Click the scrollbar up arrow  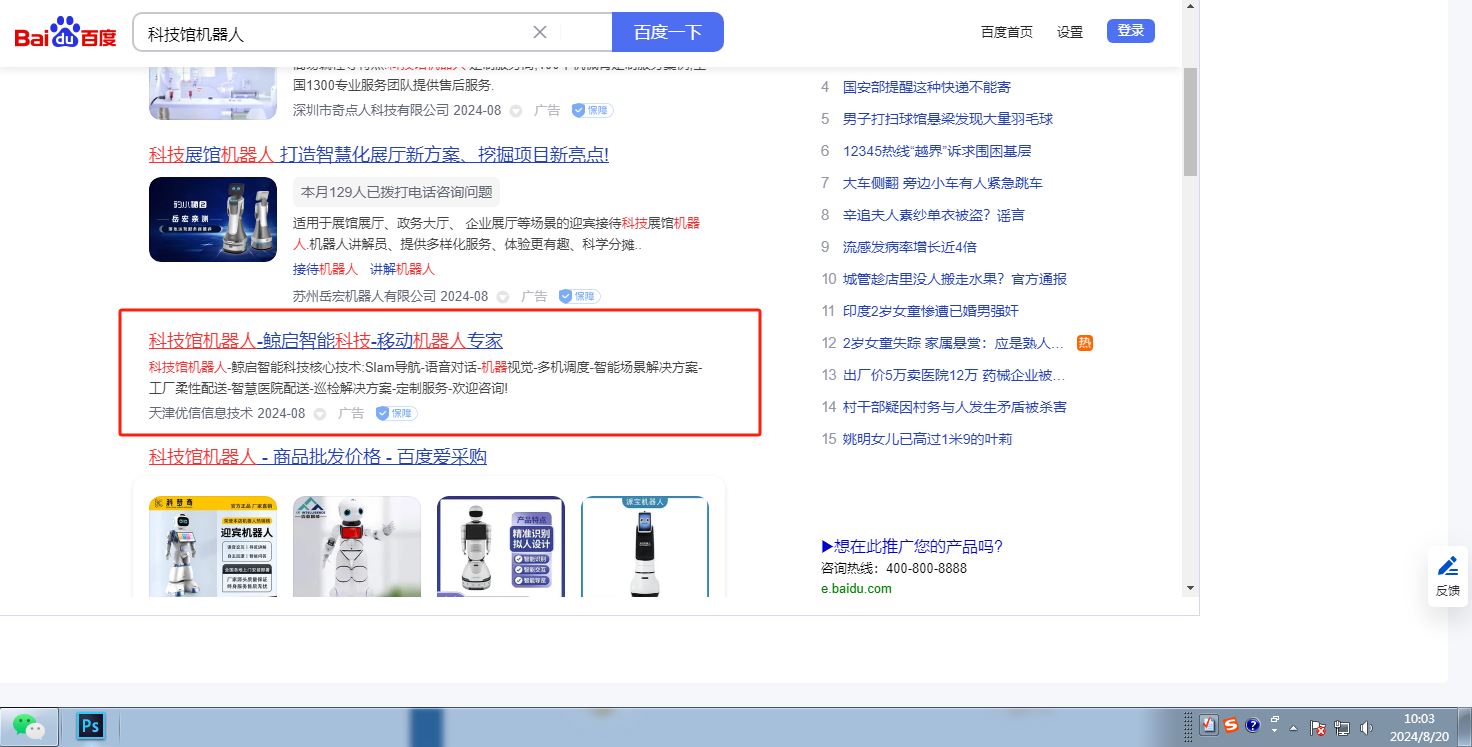pyautogui.click(x=1190, y=7)
